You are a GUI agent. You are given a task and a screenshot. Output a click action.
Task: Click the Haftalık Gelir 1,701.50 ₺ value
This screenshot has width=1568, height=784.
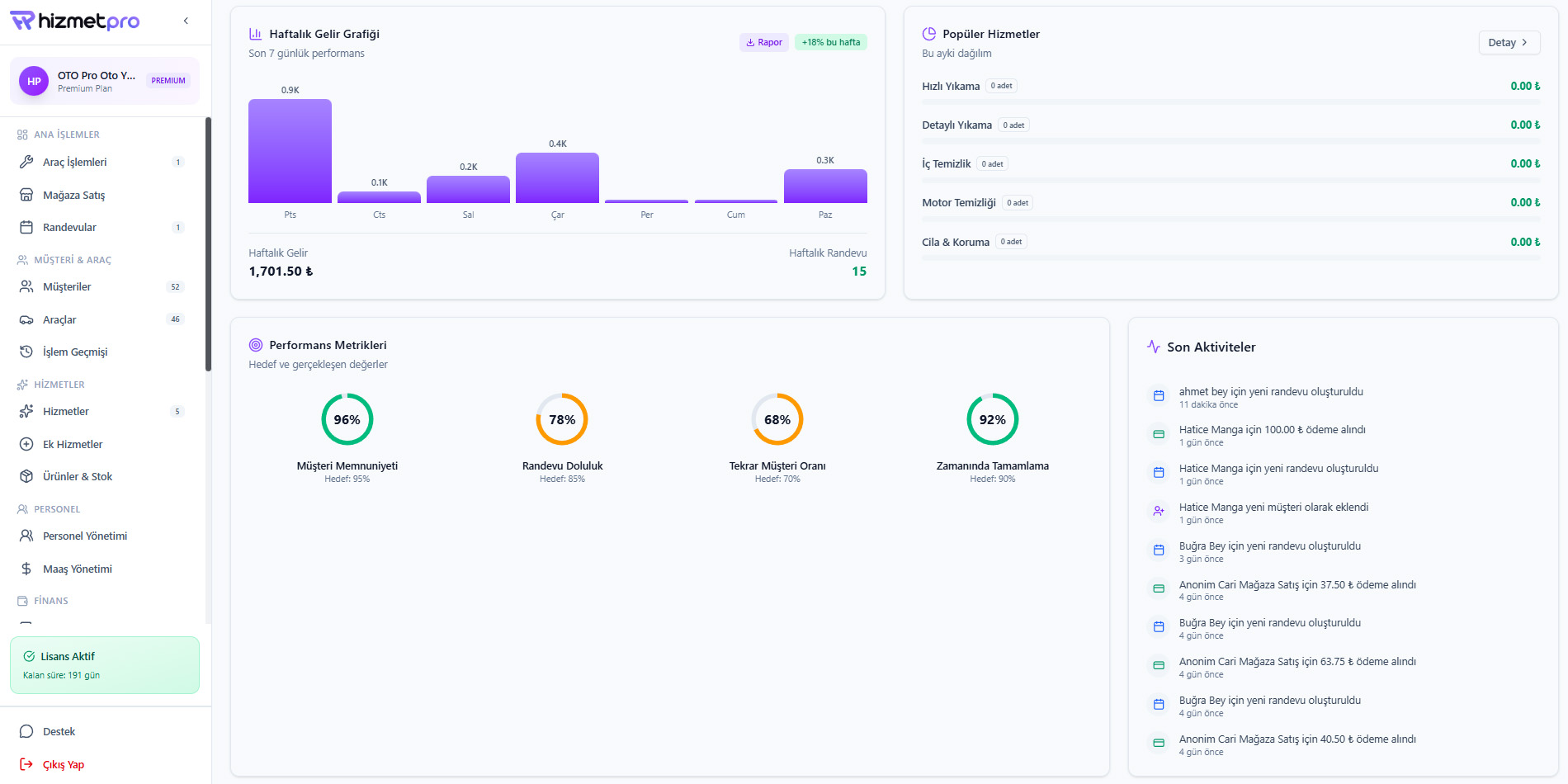coord(281,272)
